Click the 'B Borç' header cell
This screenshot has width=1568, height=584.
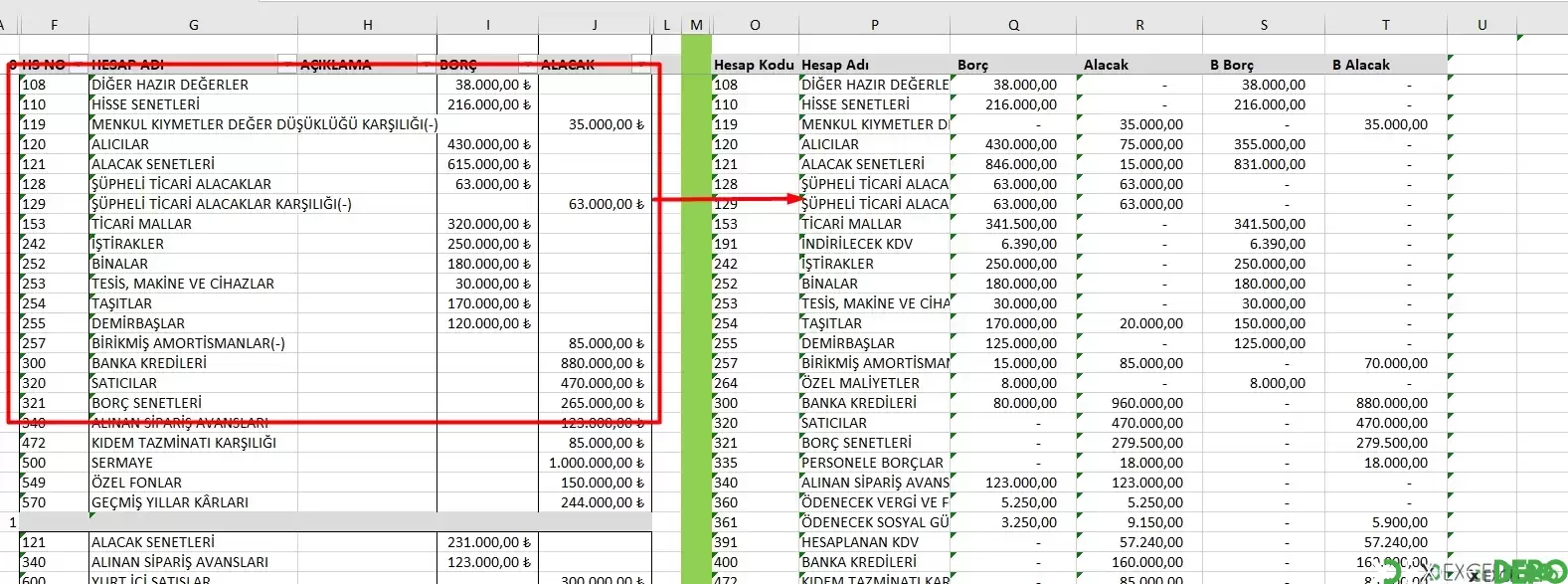click(x=1264, y=65)
